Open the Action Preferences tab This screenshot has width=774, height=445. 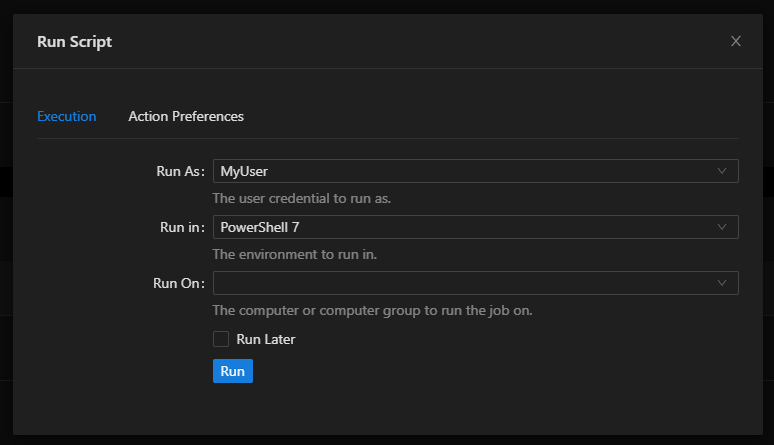coord(186,116)
